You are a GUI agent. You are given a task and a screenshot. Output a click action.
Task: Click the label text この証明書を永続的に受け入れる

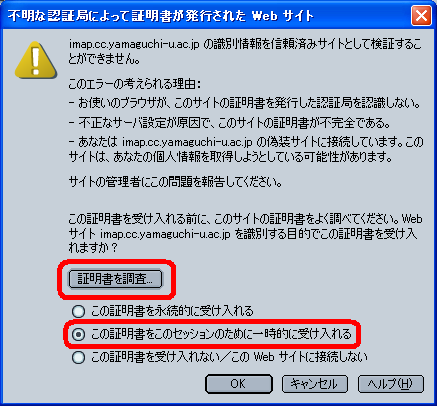(172, 311)
